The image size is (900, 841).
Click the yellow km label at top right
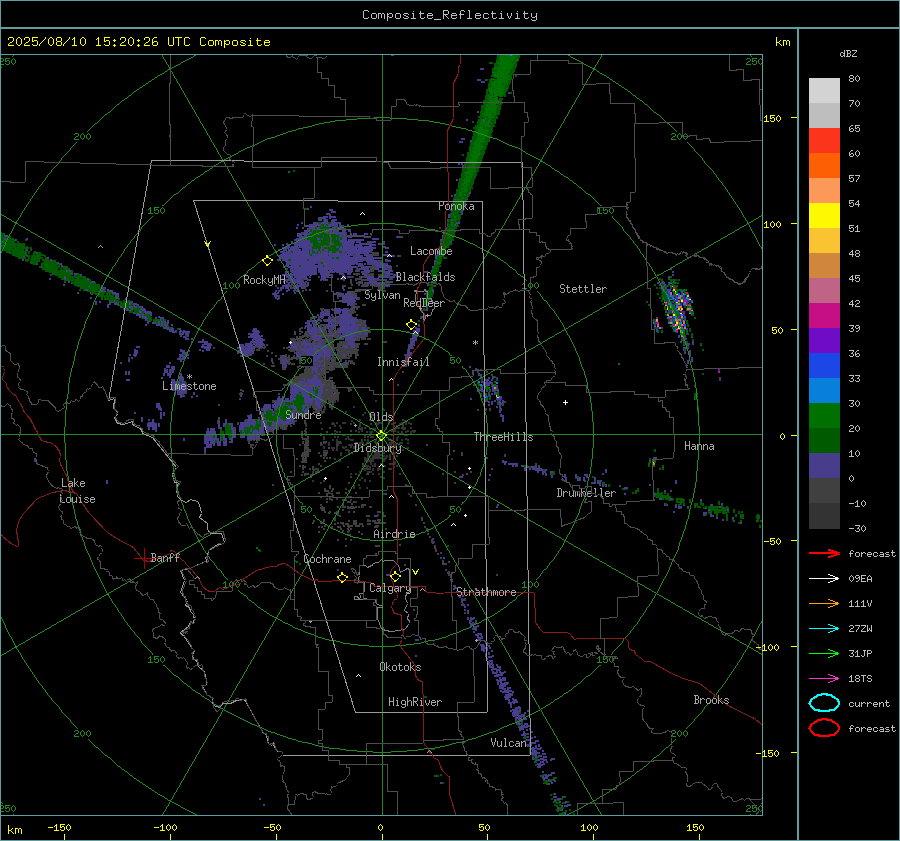coord(782,42)
